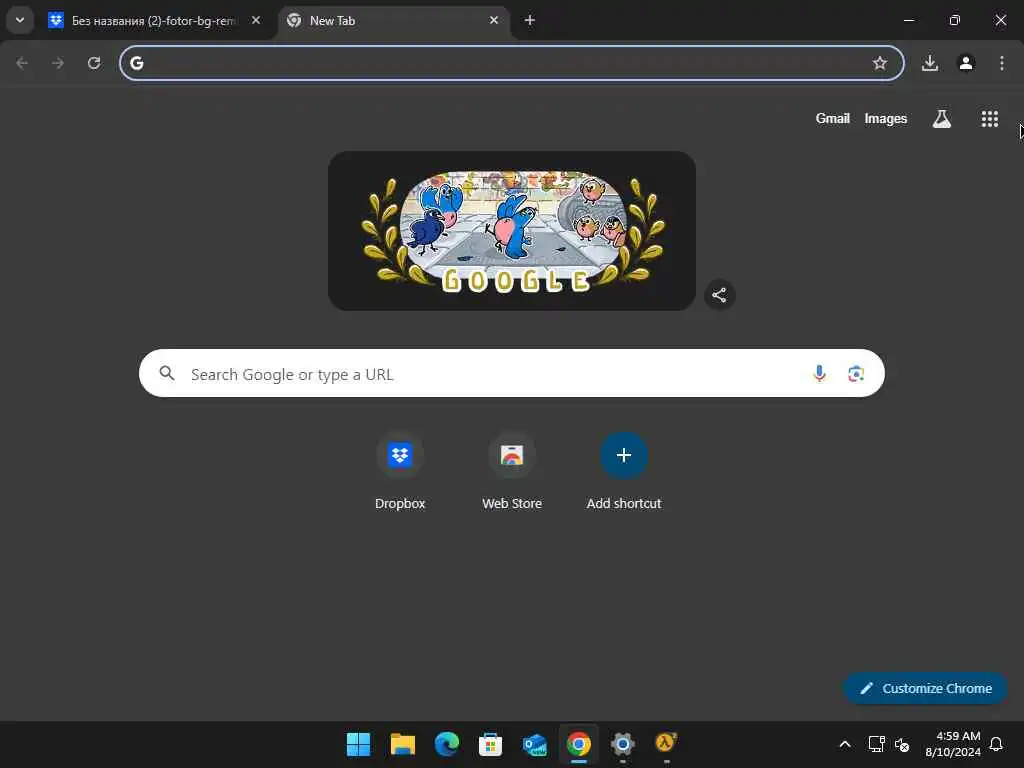This screenshot has height=768, width=1024.
Task: Switch to the Dropbox fotor-bg tab
Action: point(155,21)
